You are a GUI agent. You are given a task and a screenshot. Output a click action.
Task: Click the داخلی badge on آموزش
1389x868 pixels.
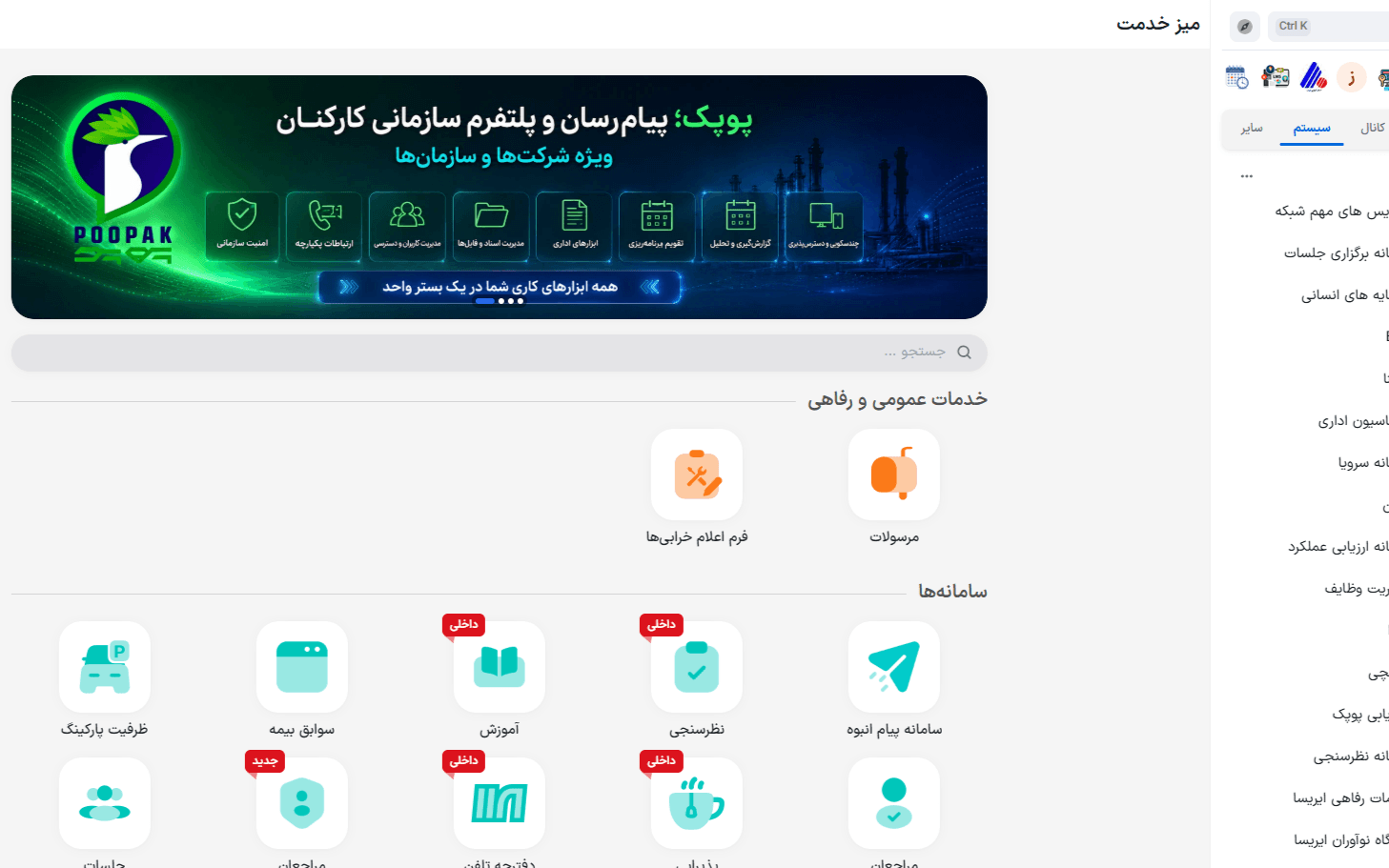463,625
